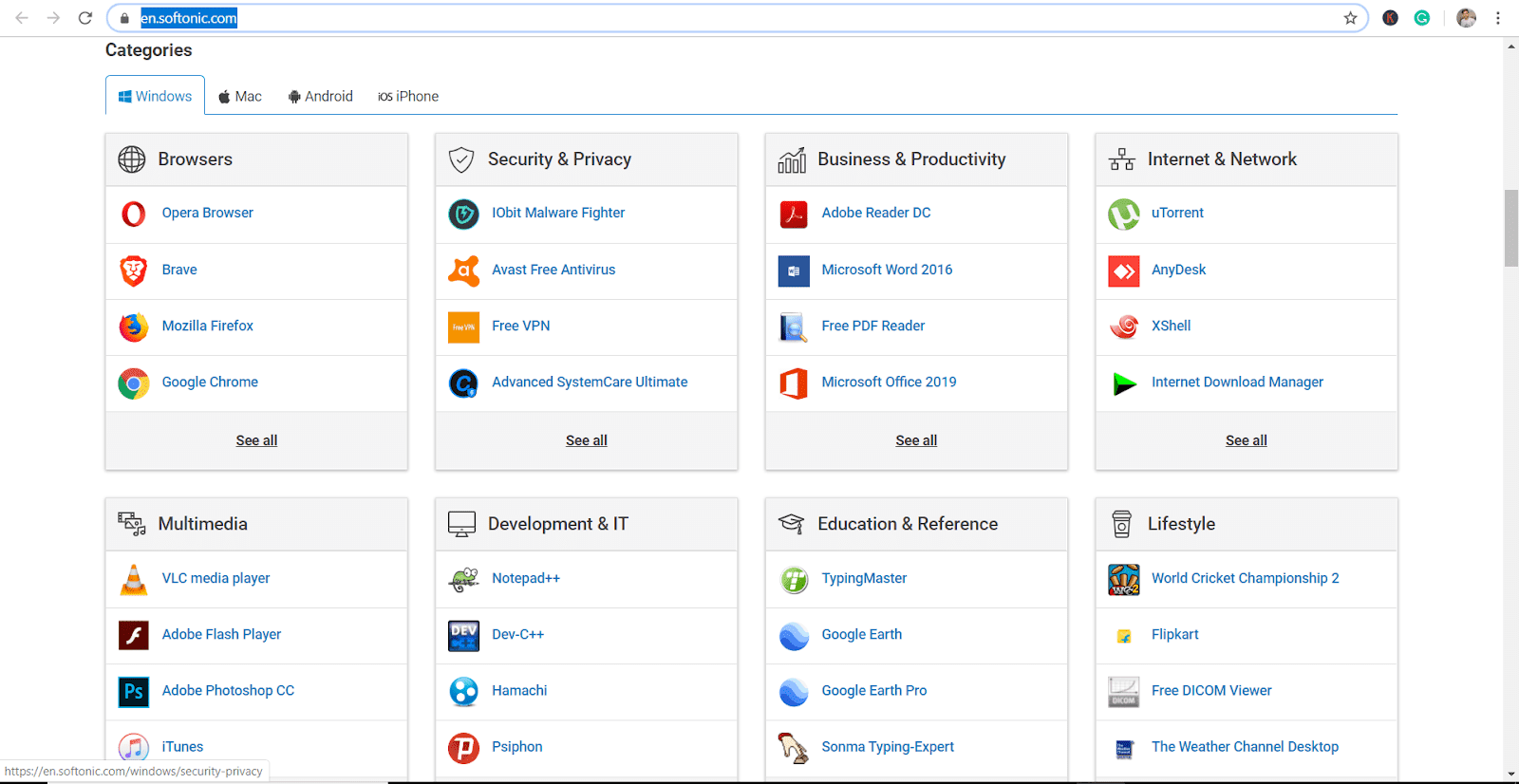Click the TypingMaster icon
The width and height of the screenshot is (1519, 784).
pos(794,579)
